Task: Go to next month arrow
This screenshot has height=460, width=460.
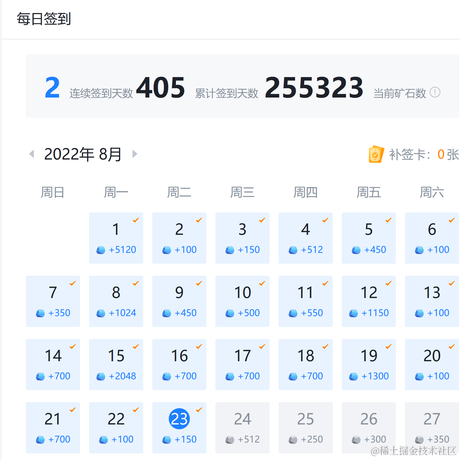Action: pos(134,154)
